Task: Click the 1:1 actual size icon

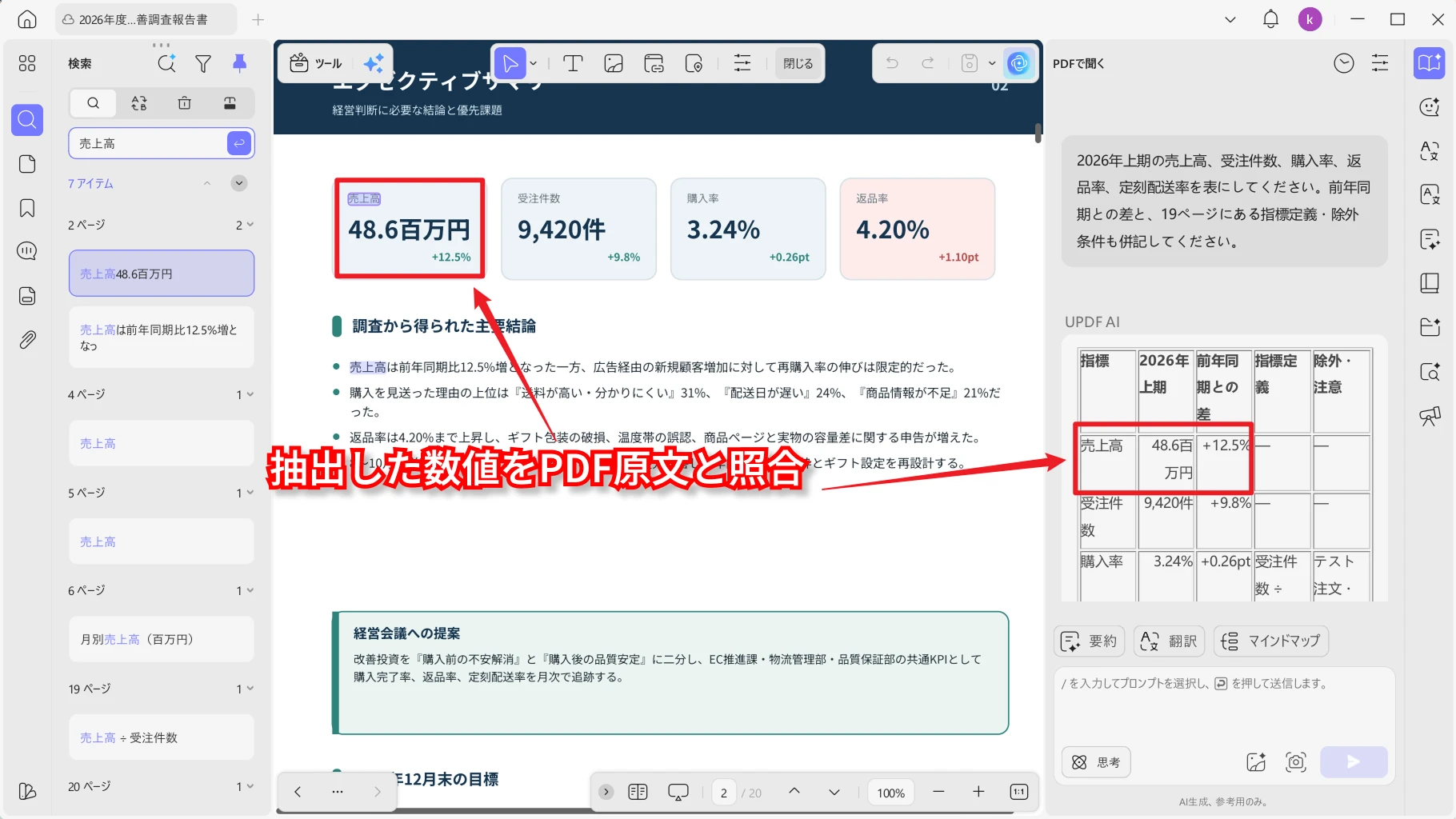Action: click(x=1019, y=792)
